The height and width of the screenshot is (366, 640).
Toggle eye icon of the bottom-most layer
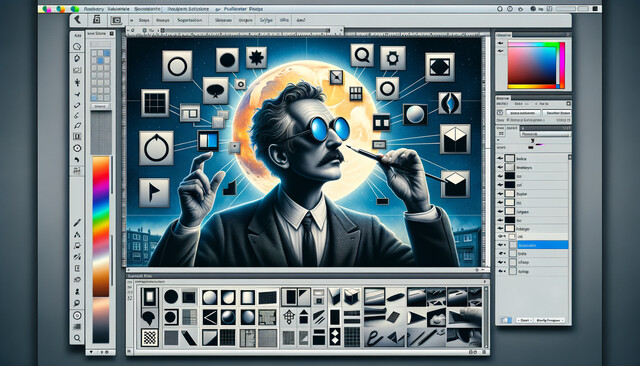click(501, 271)
